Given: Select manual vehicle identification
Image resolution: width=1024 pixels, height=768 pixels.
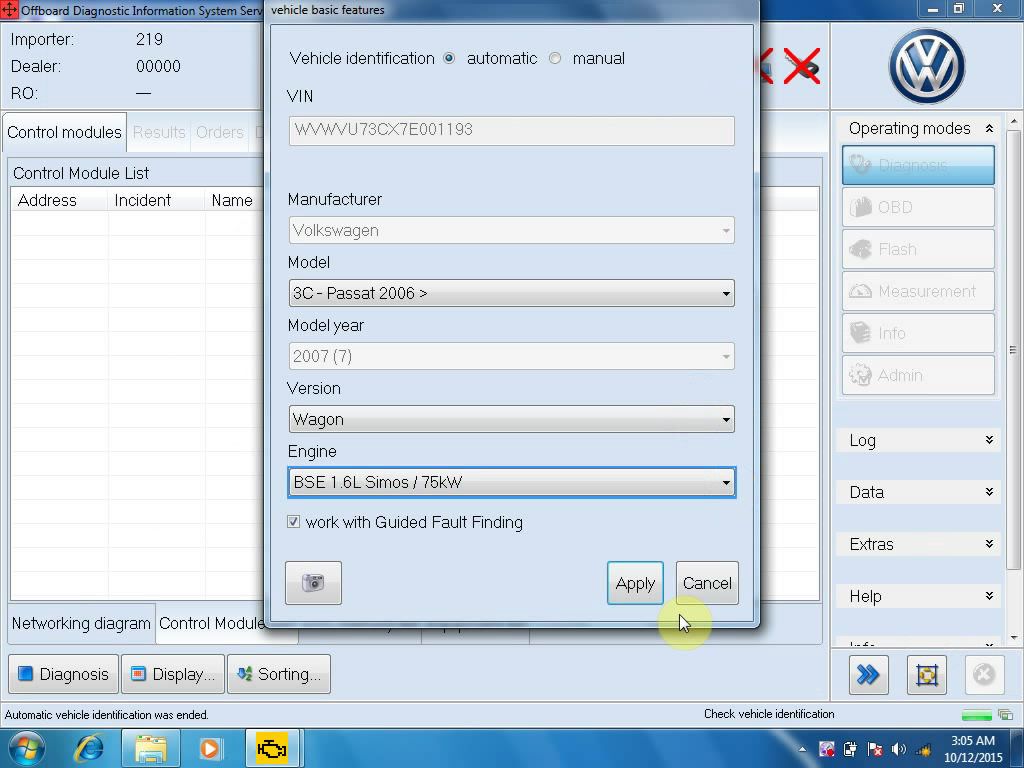Looking at the screenshot, I should [x=554, y=58].
